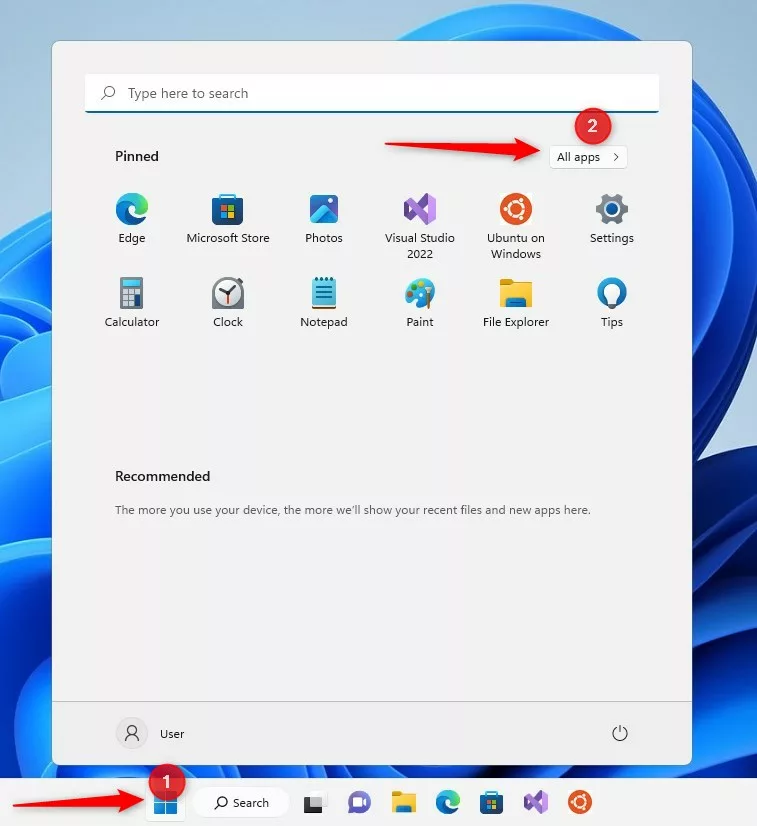Click the Pinned section heading
This screenshot has height=826, width=757.
[x=137, y=156]
